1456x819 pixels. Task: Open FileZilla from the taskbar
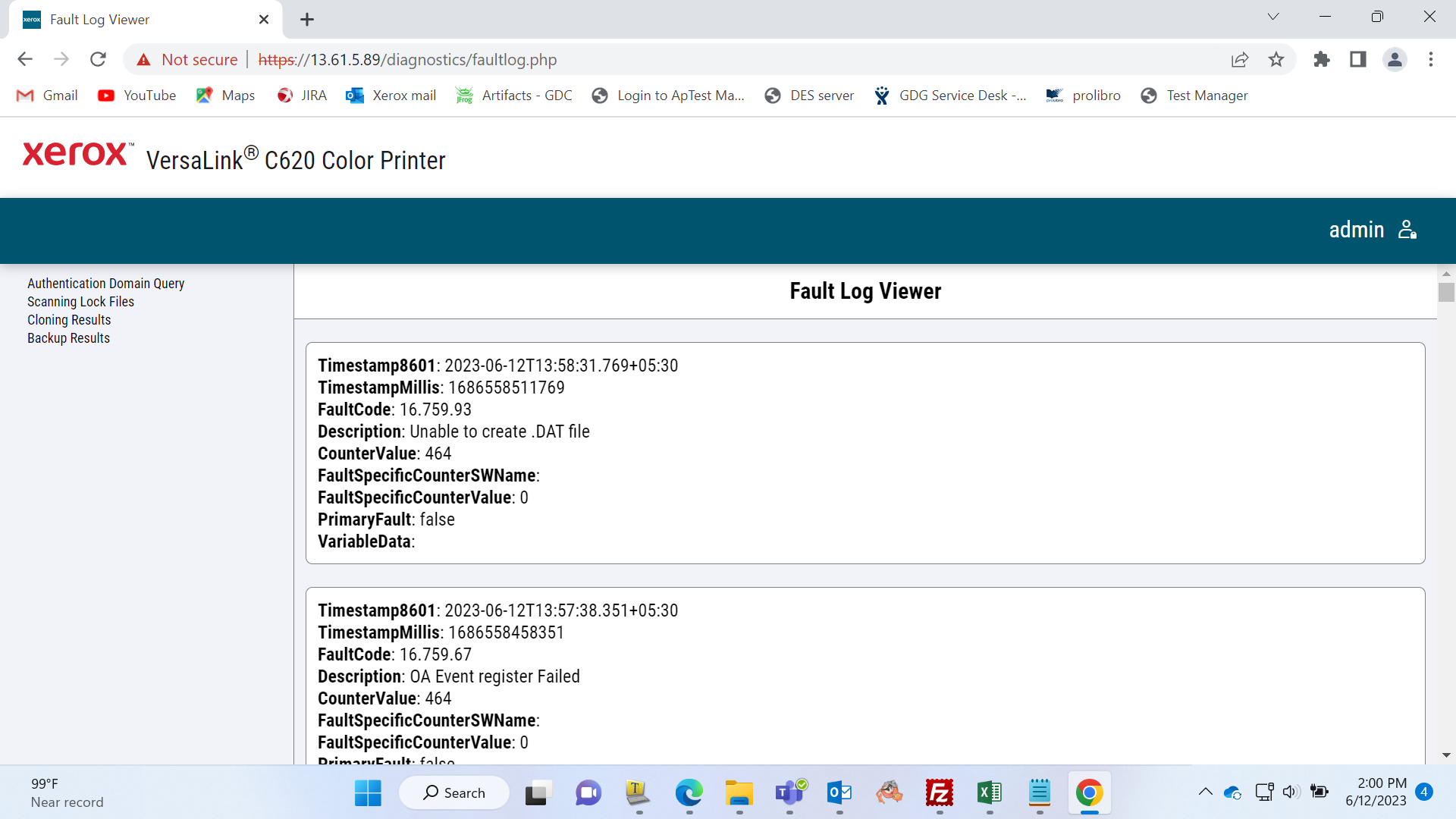(940, 793)
